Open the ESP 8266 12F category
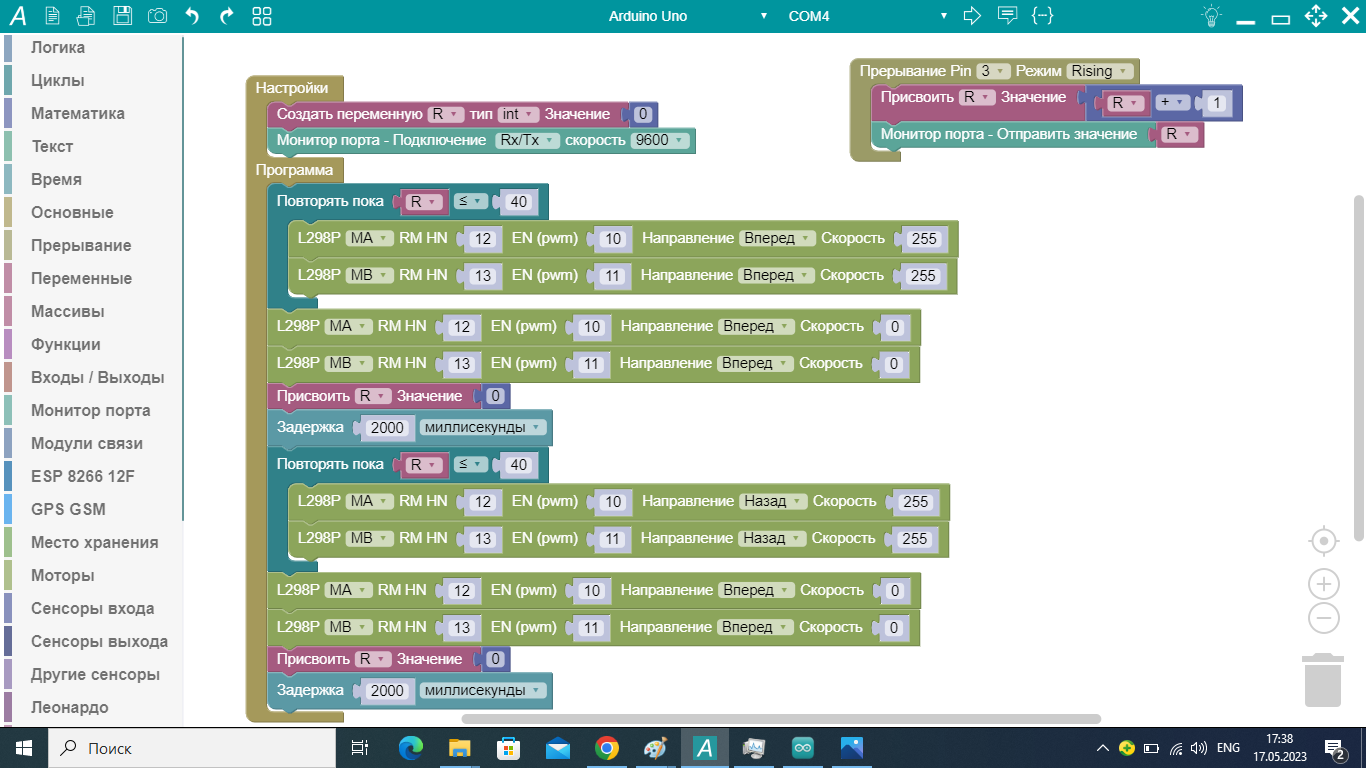This screenshot has height=768, width=1366. [83, 476]
